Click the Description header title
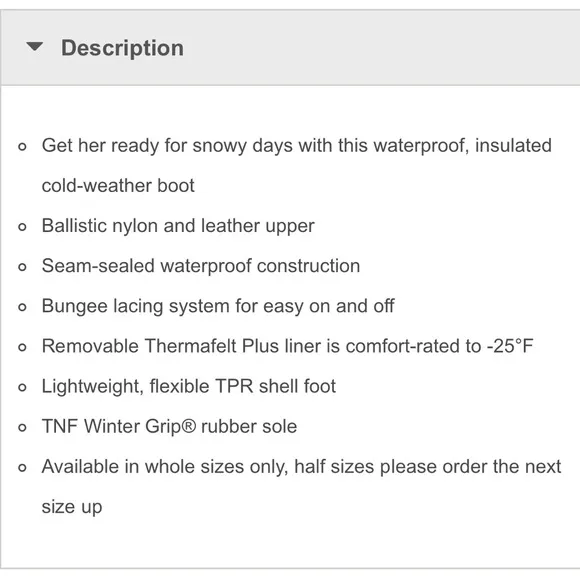Viewport: 580px width, 580px height. point(122,48)
